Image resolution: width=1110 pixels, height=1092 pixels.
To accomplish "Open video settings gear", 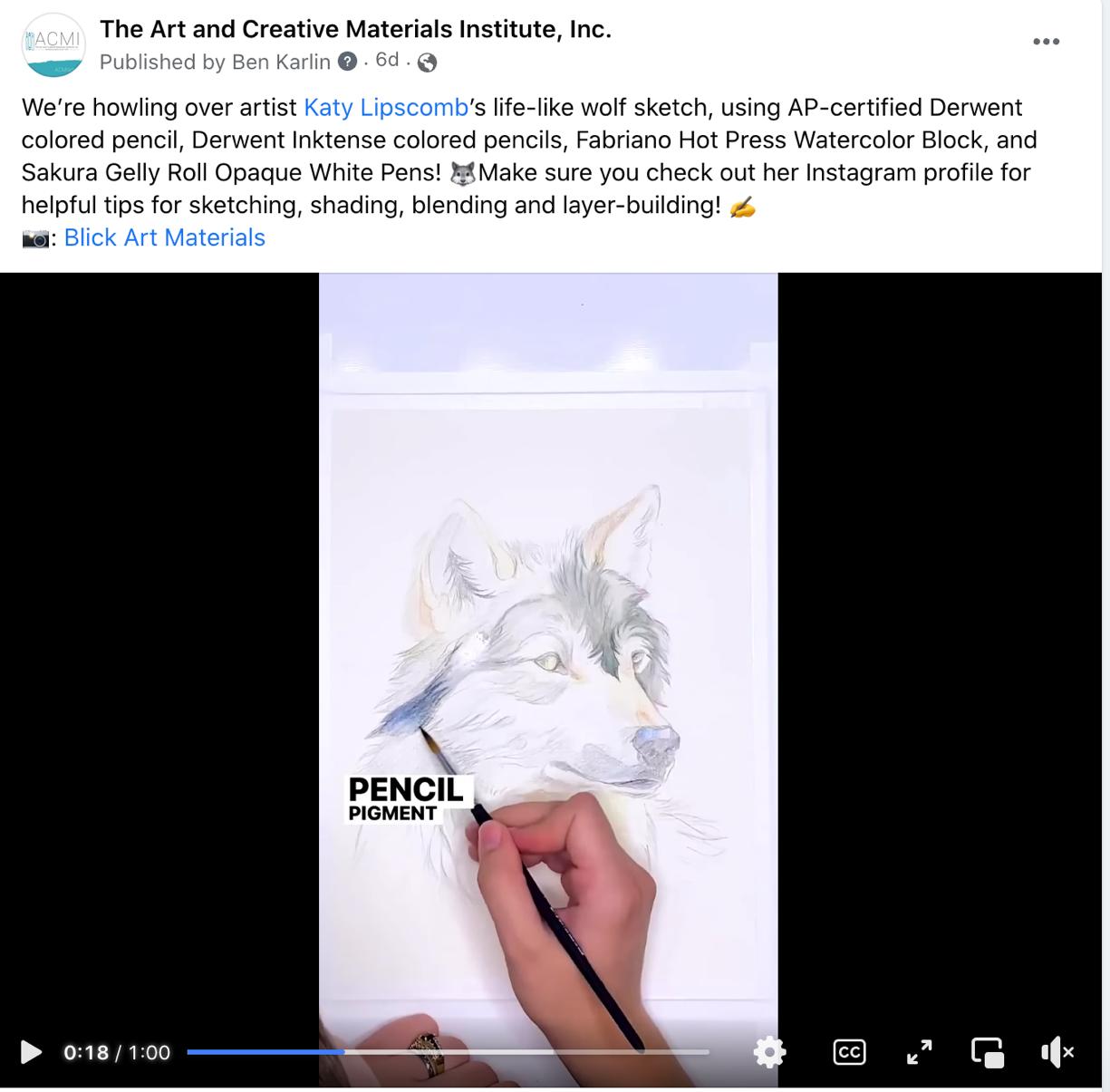I will [769, 1052].
